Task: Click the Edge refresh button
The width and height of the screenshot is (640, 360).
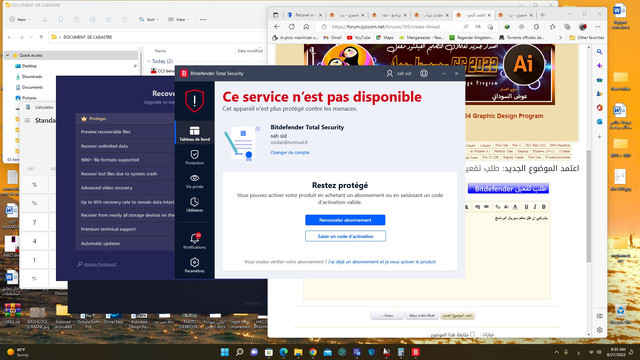Action: [291, 27]
